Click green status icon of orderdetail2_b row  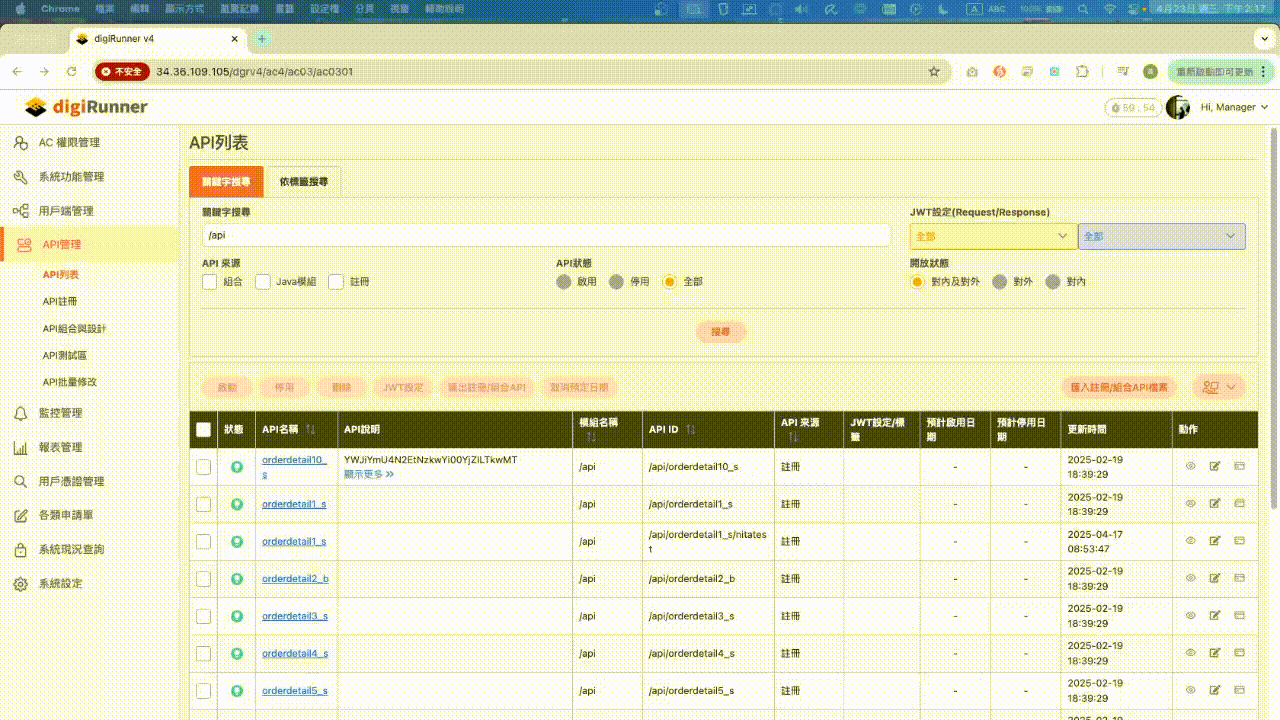tap(237, 578)
